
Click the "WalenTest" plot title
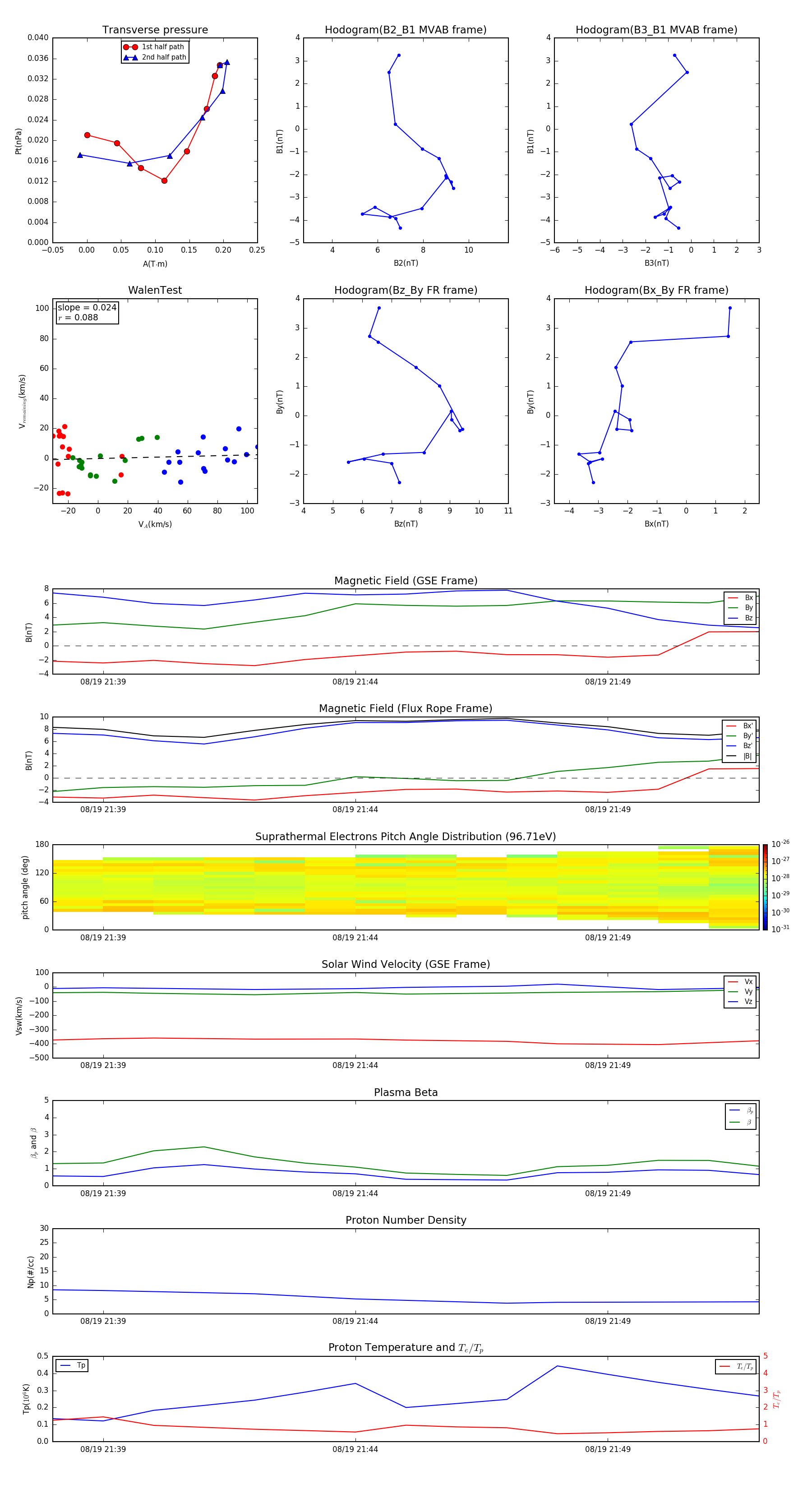coord(155,290)
